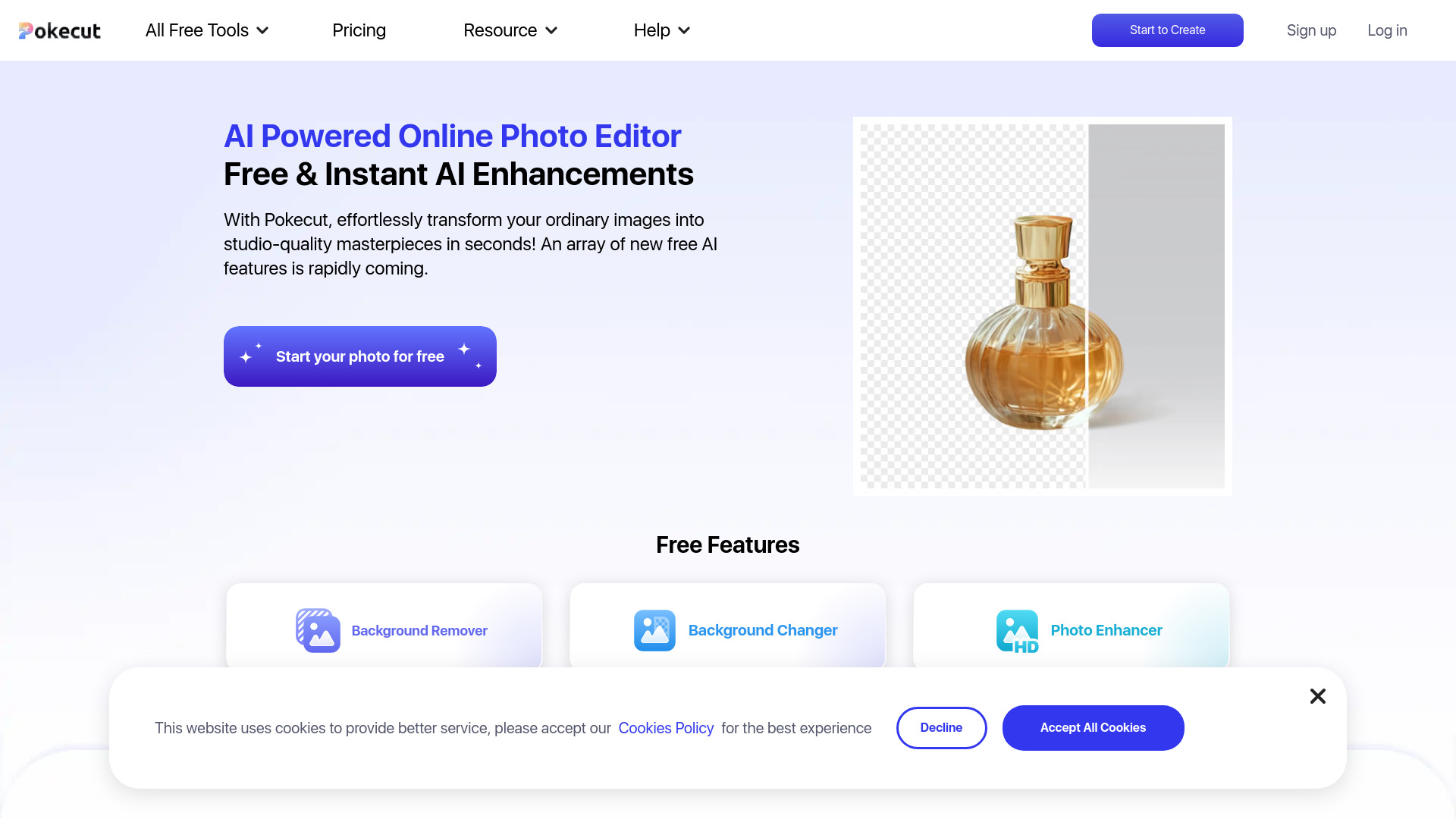Decline cookies preference option
This screenshot has width=1456, height=819.
tap(941, 727)
